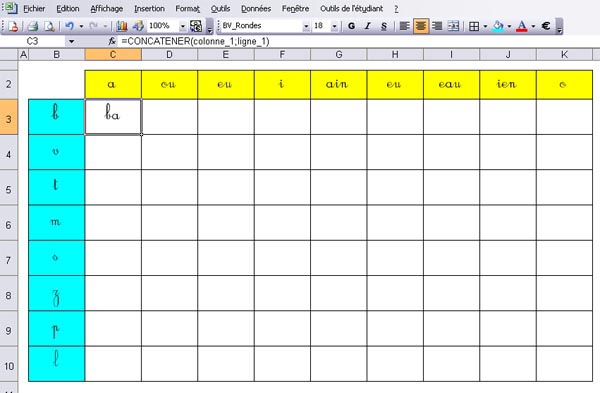Select yellow header cell "eau"
Screen dimensions: 600x393
[452, 85]
